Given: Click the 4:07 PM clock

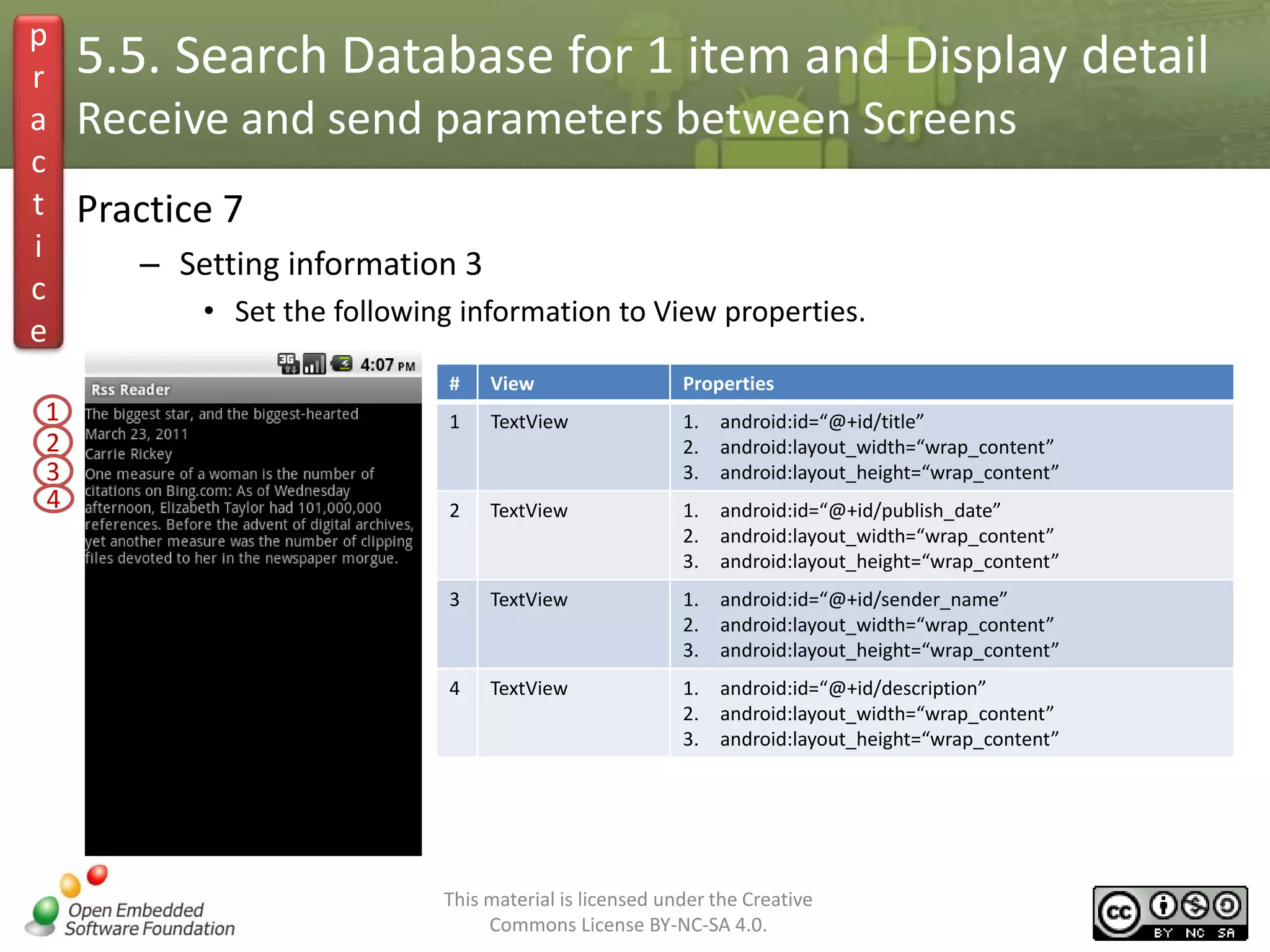Looking at the screenshot, I should click(x=388, y=364).
